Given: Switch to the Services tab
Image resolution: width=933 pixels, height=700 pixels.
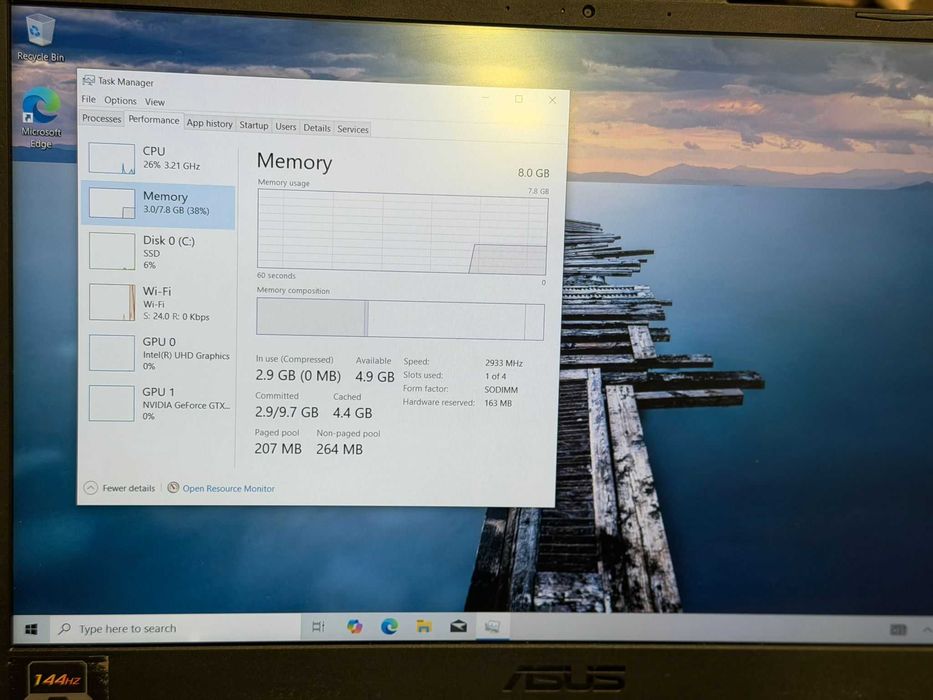Looking at the screenshot, I should pos(353,129).
